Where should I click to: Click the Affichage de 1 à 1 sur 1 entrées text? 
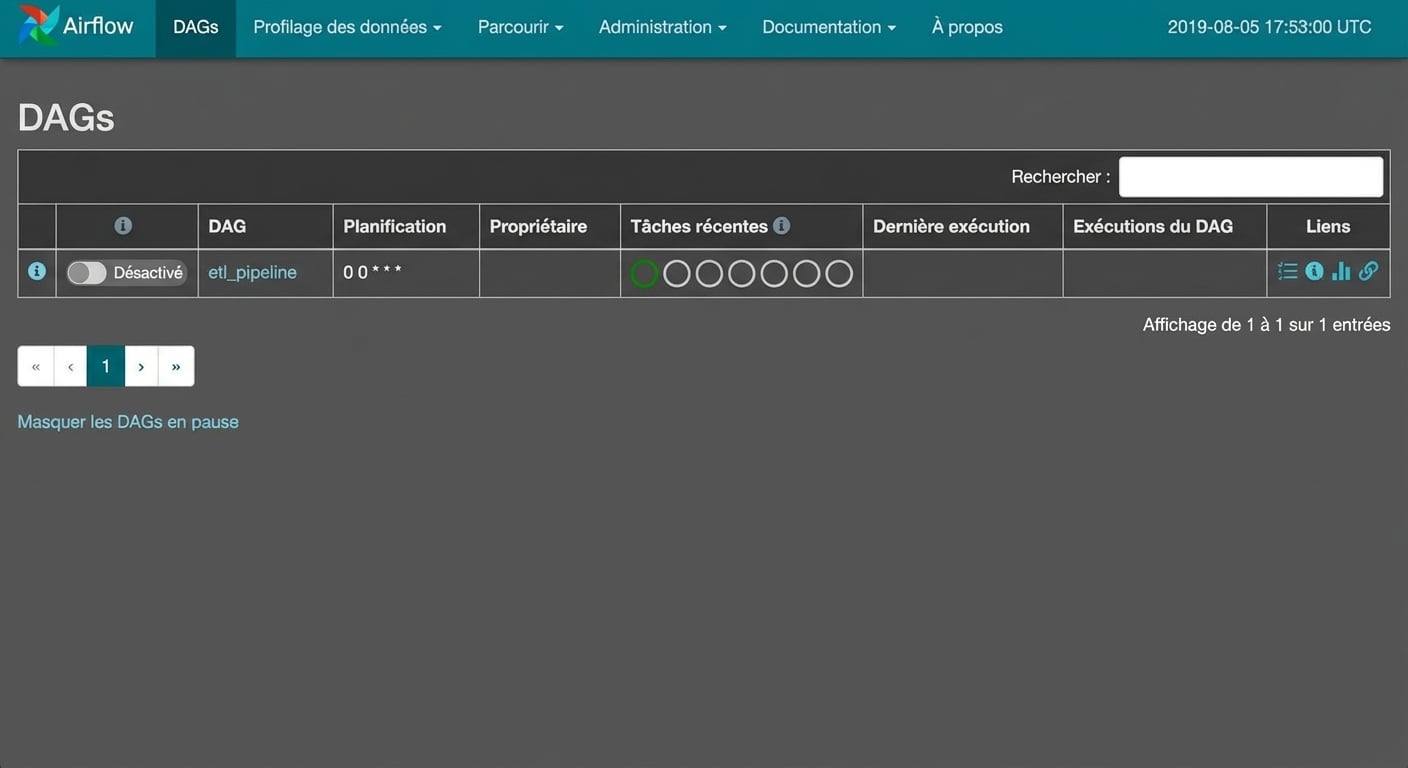(x=1266, y=324)
